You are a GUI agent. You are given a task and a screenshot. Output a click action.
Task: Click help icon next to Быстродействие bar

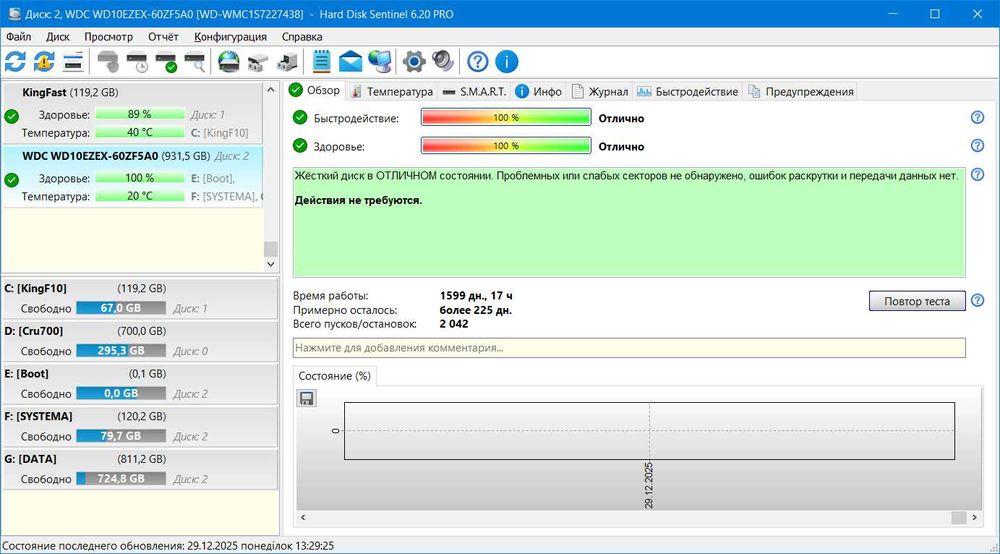[x=977, y=118]
